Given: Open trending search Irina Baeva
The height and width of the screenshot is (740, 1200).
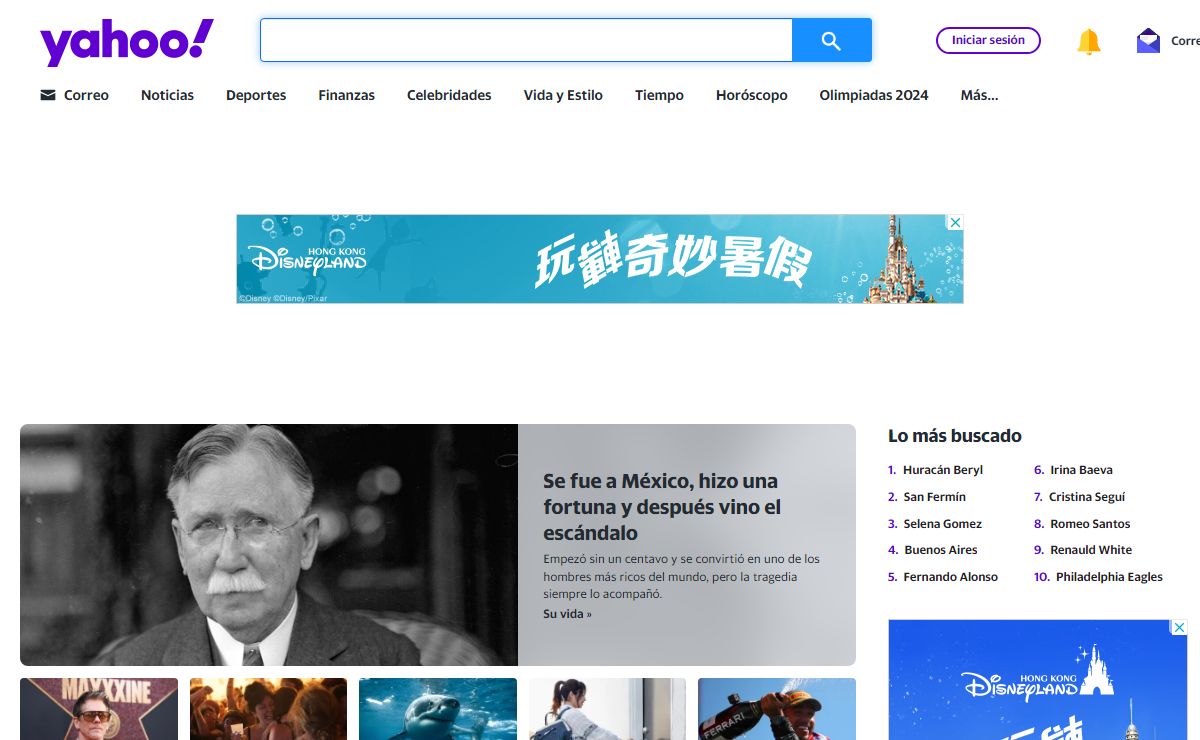Looking at the screenshot, I should 1081,470.
